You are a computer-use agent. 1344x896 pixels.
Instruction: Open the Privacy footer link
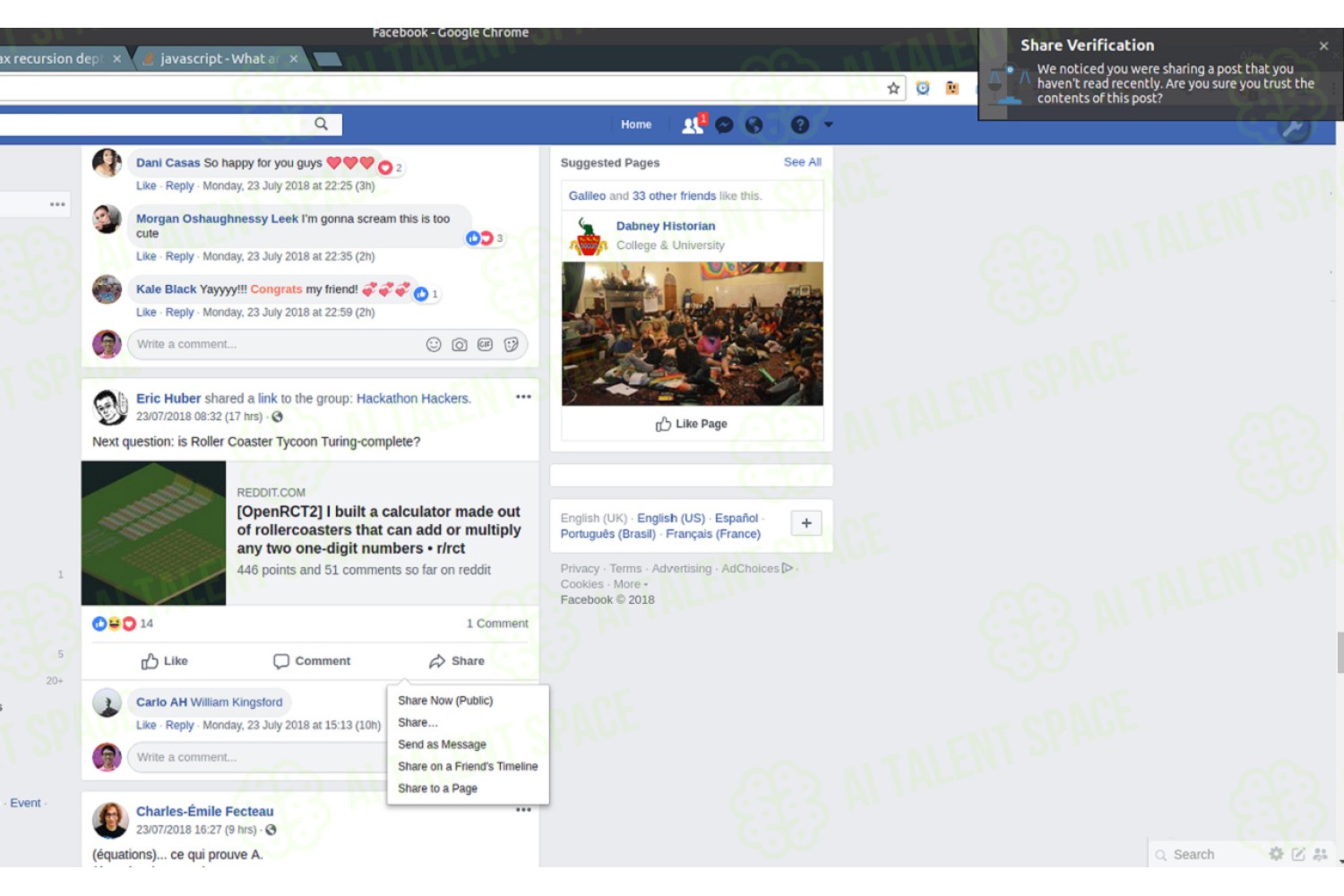tap(580, 568)
